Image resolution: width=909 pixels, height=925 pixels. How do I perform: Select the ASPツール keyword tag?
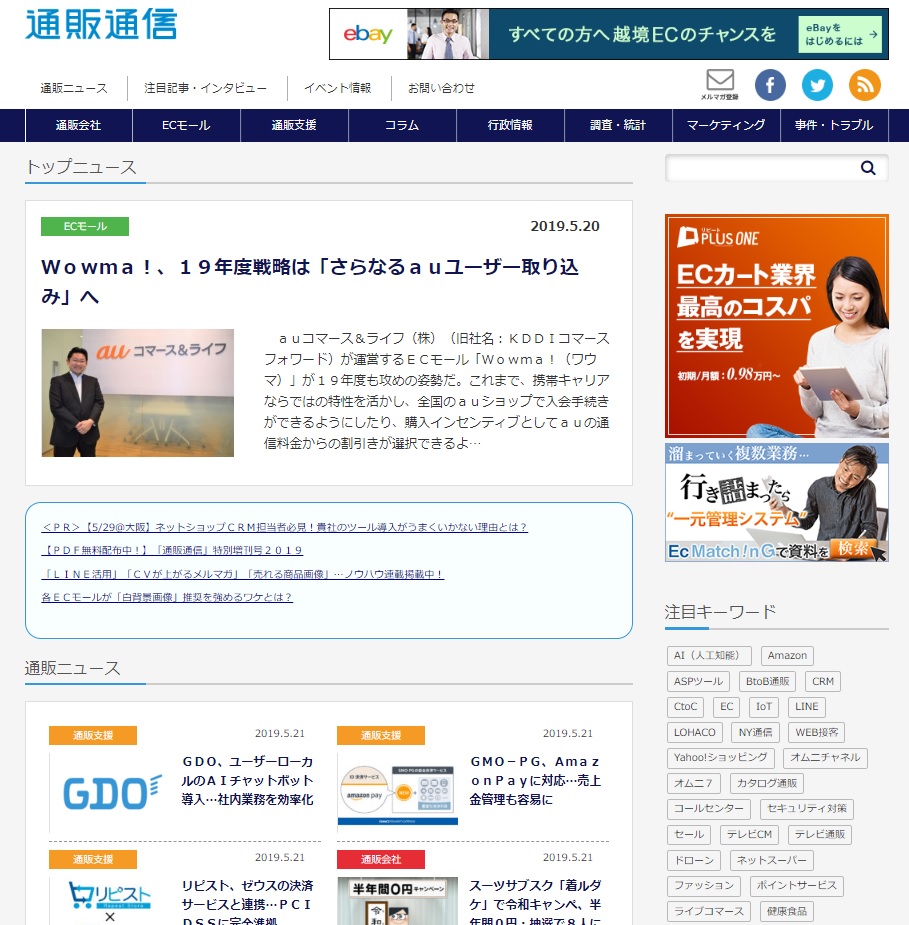point(698,681)
